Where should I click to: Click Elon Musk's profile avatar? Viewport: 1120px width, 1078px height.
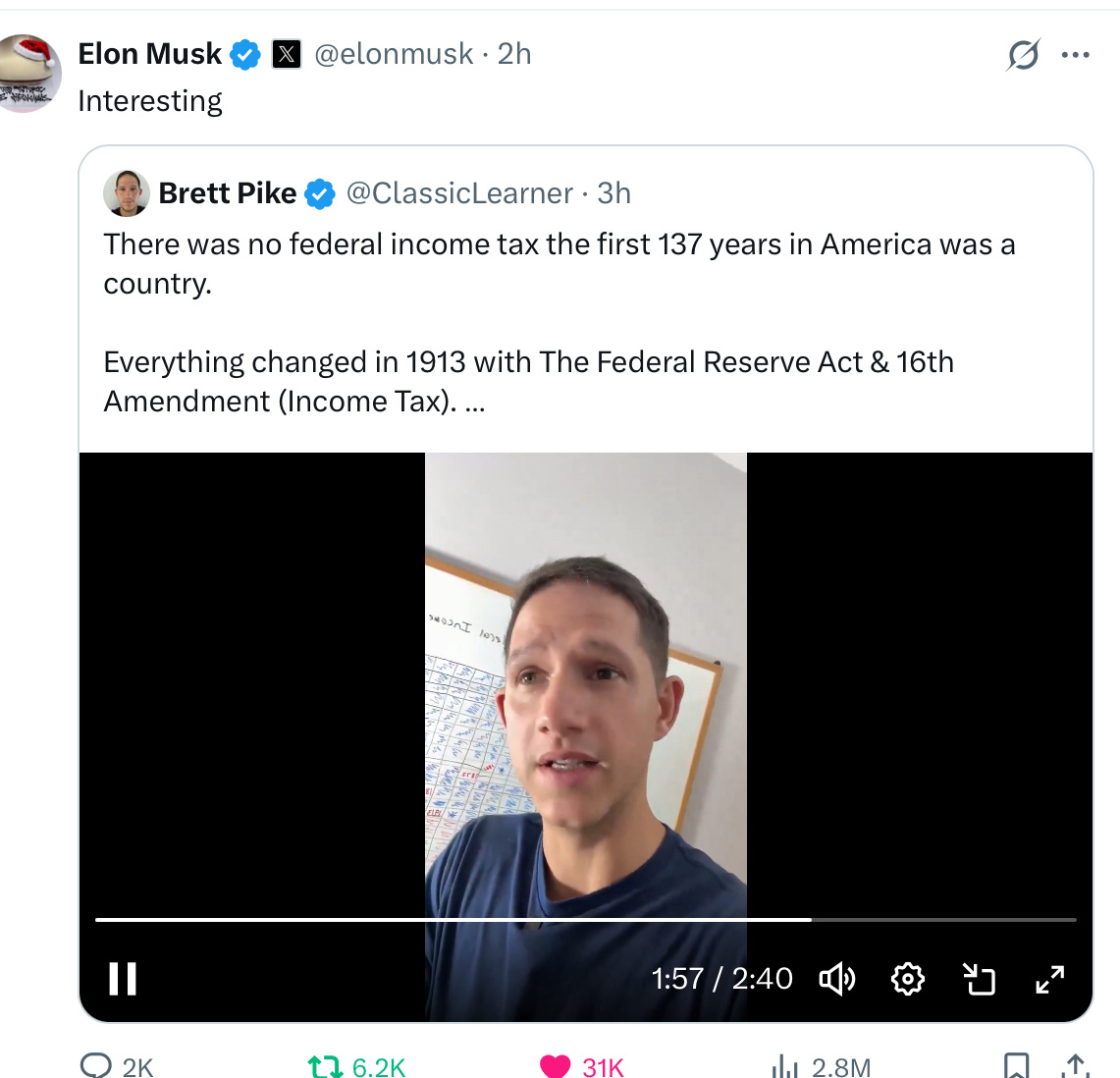click(x=27, y=74)
